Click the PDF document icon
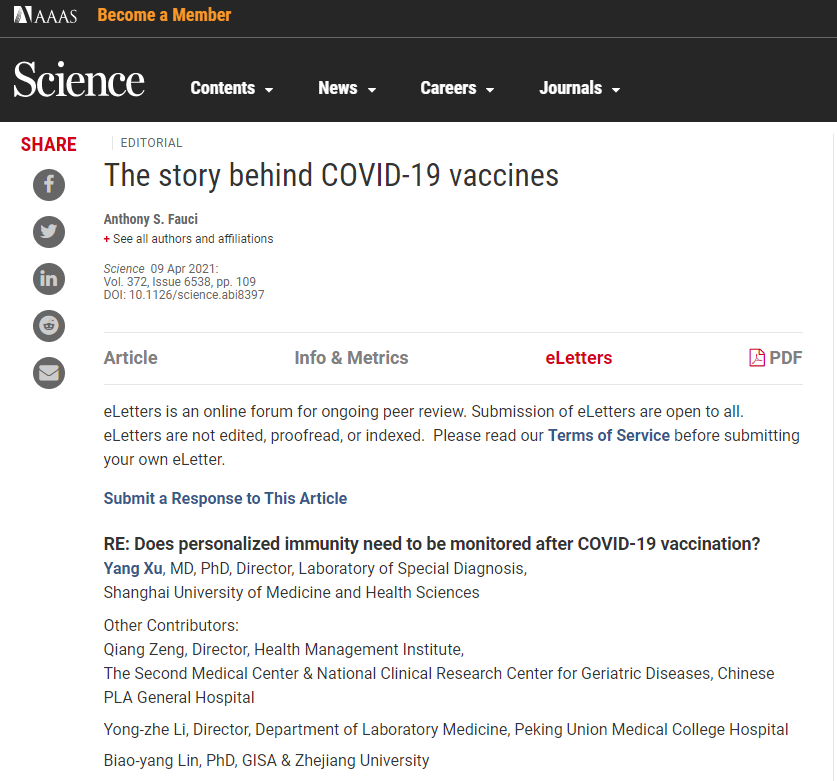Viewport: 837px width, 781px height. click(757, 358)
